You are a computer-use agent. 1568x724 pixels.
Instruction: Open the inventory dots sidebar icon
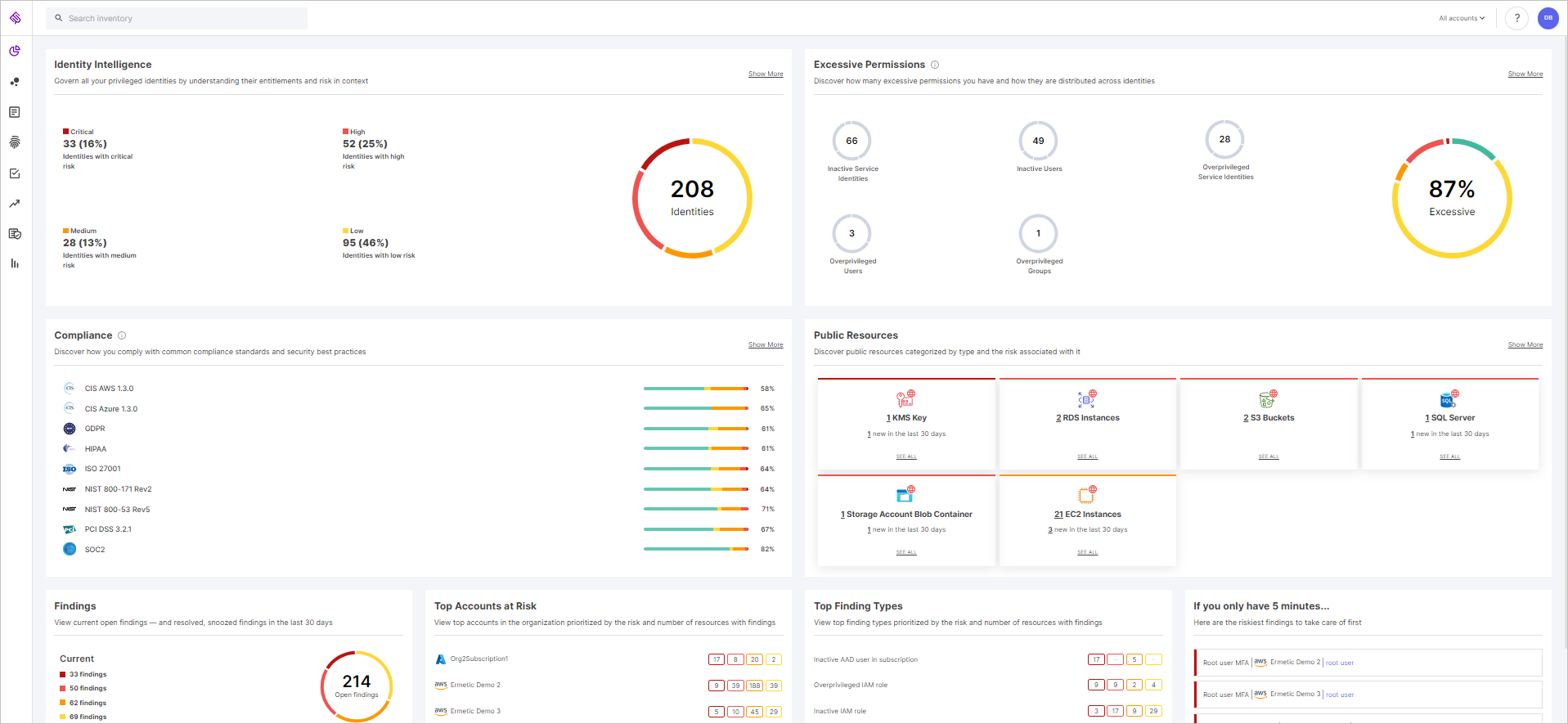point(15,82)
